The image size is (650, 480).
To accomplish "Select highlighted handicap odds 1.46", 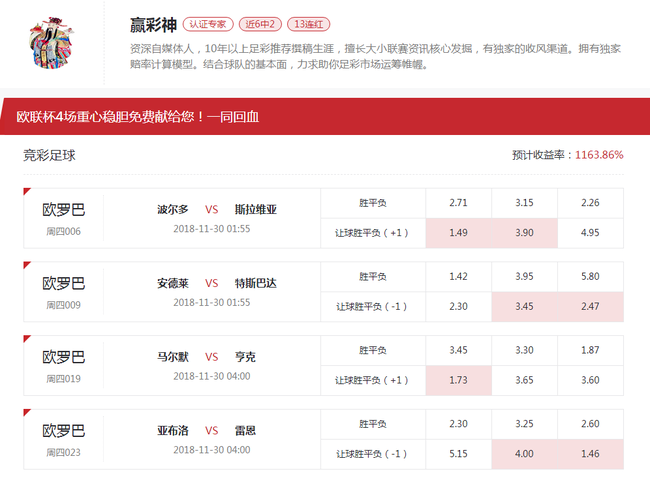I will (x=590, y=454).
